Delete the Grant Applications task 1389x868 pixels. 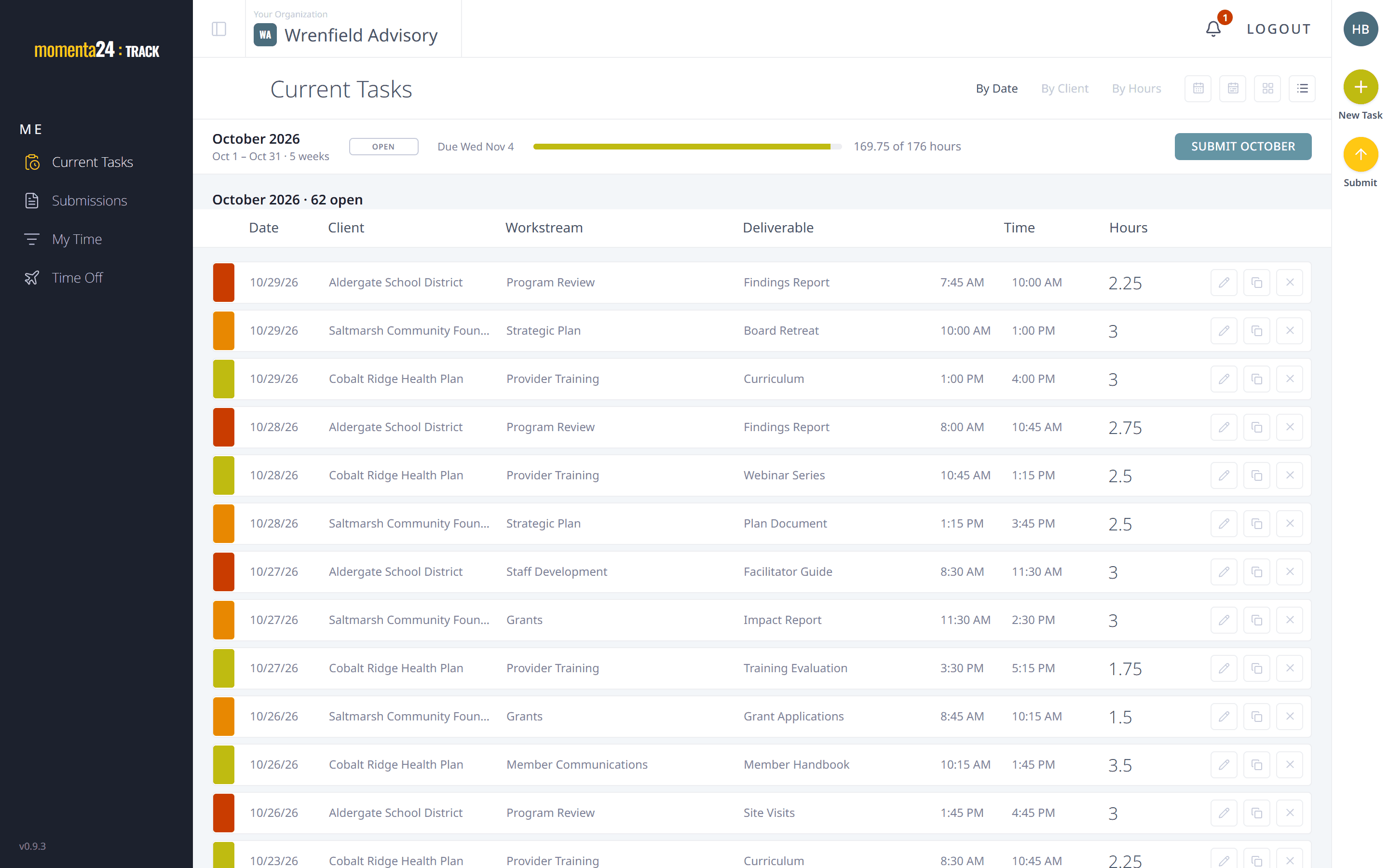coord(1289,717)
